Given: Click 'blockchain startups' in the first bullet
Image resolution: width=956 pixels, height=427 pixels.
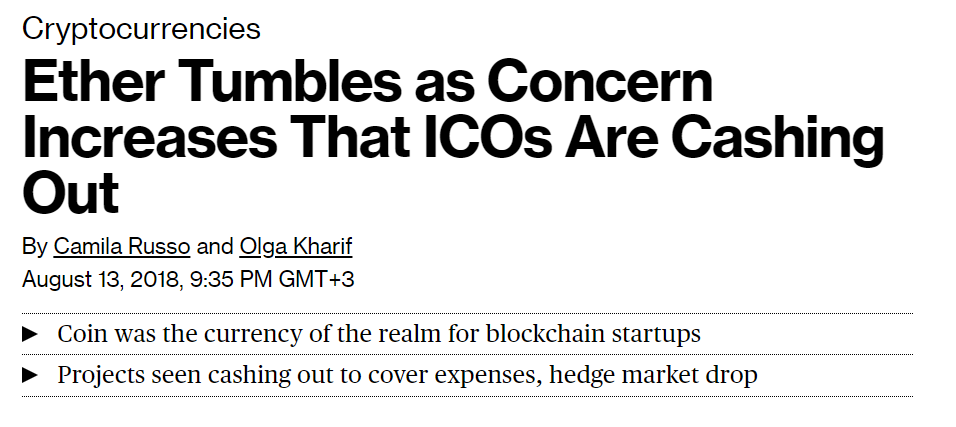Looking at the screenshot, I should 593,334.
